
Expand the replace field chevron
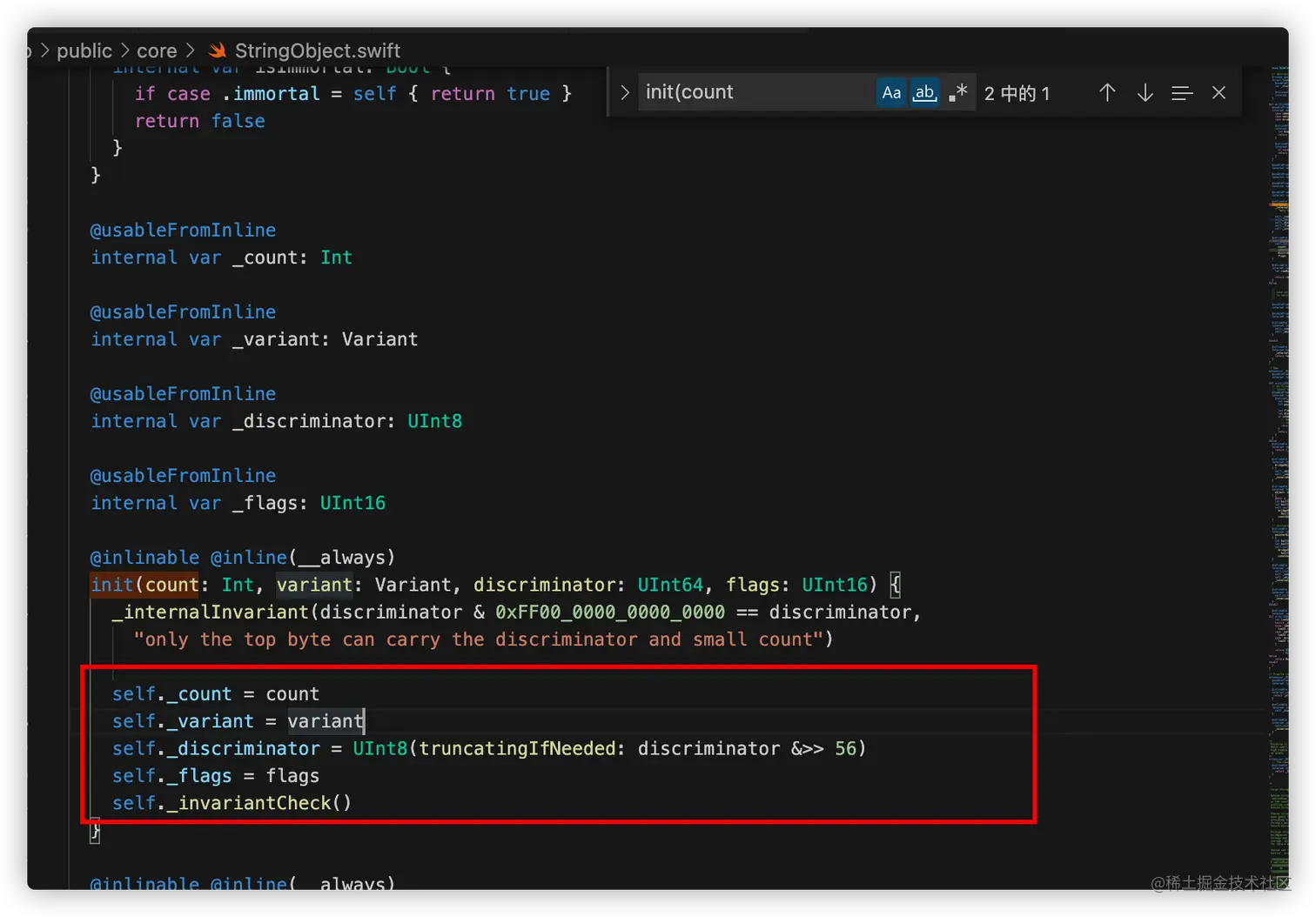(x=624, y=92)
